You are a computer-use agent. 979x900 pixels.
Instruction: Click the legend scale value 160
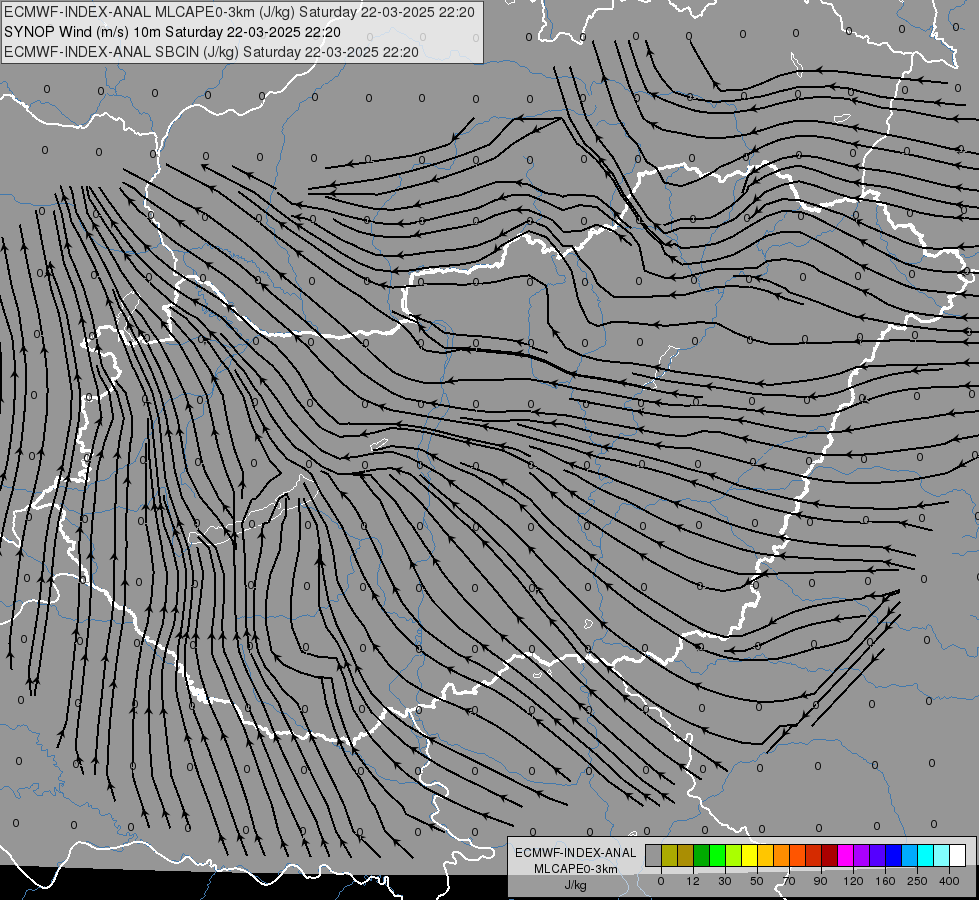(885, 881)
